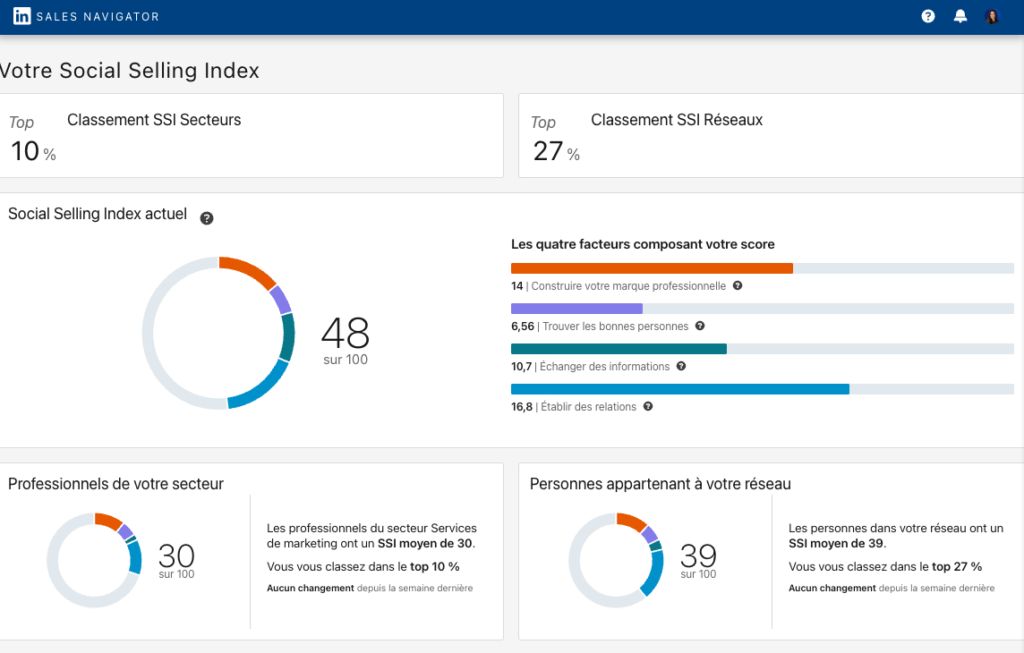Open the tooltip for Échanger des informations
1024x653 pixels.
[681, 366]
